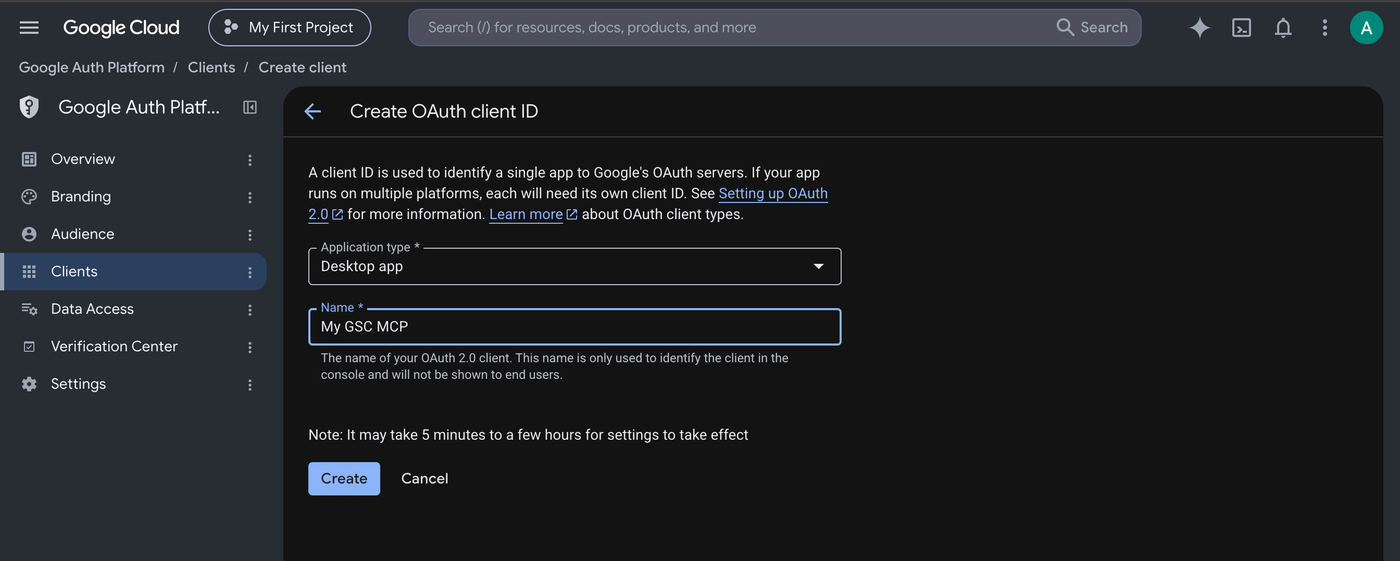Click the Create button
The image size is (1400, 561).
pyautogui.click(x=344, y=479)
